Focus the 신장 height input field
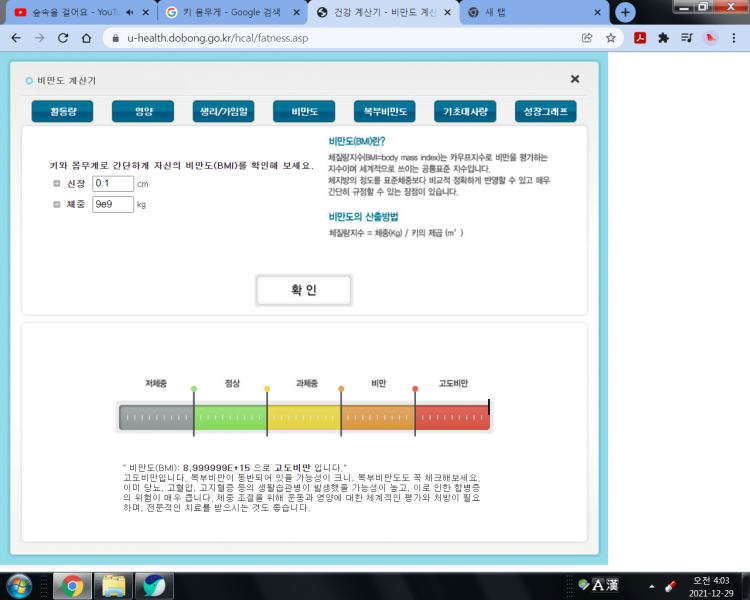This screenshot has height=600, width=750. pos(113,184)
